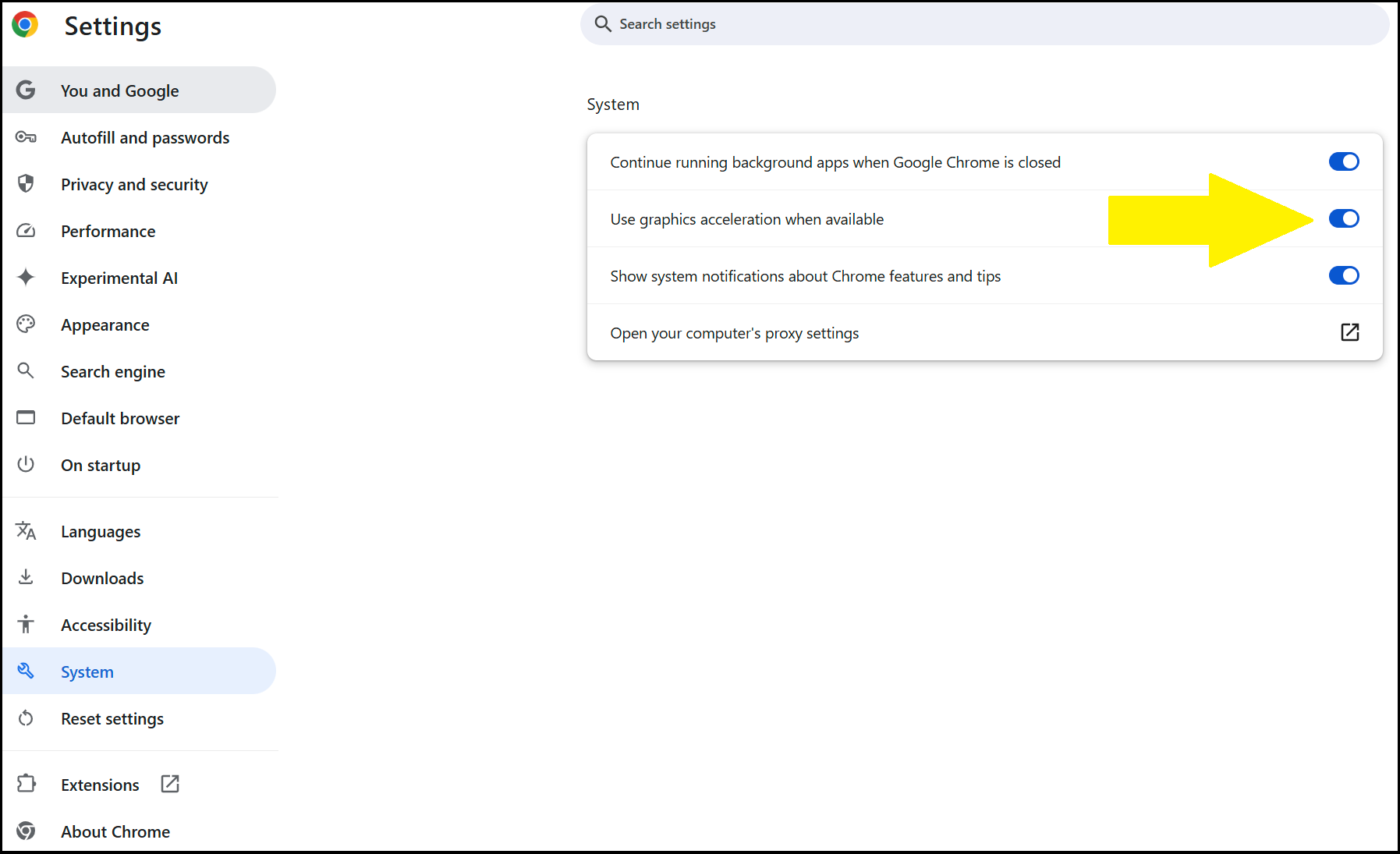Open Extensions page link

click(x=140, y=785)
